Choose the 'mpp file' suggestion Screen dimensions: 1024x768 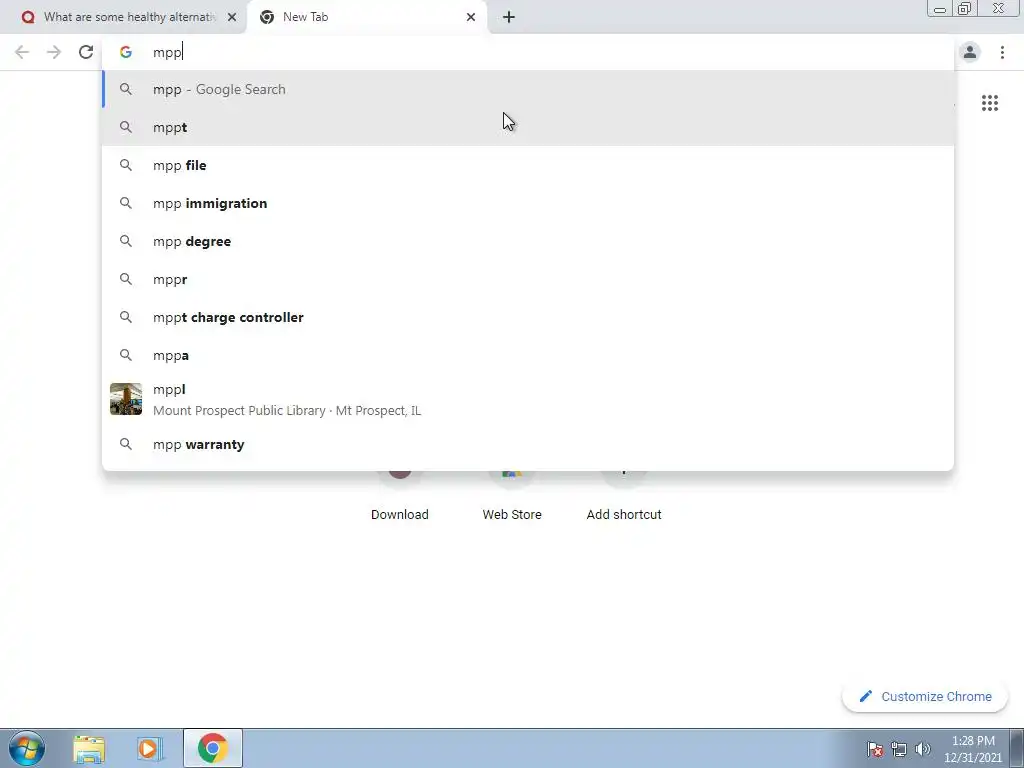tap(528, 165)
